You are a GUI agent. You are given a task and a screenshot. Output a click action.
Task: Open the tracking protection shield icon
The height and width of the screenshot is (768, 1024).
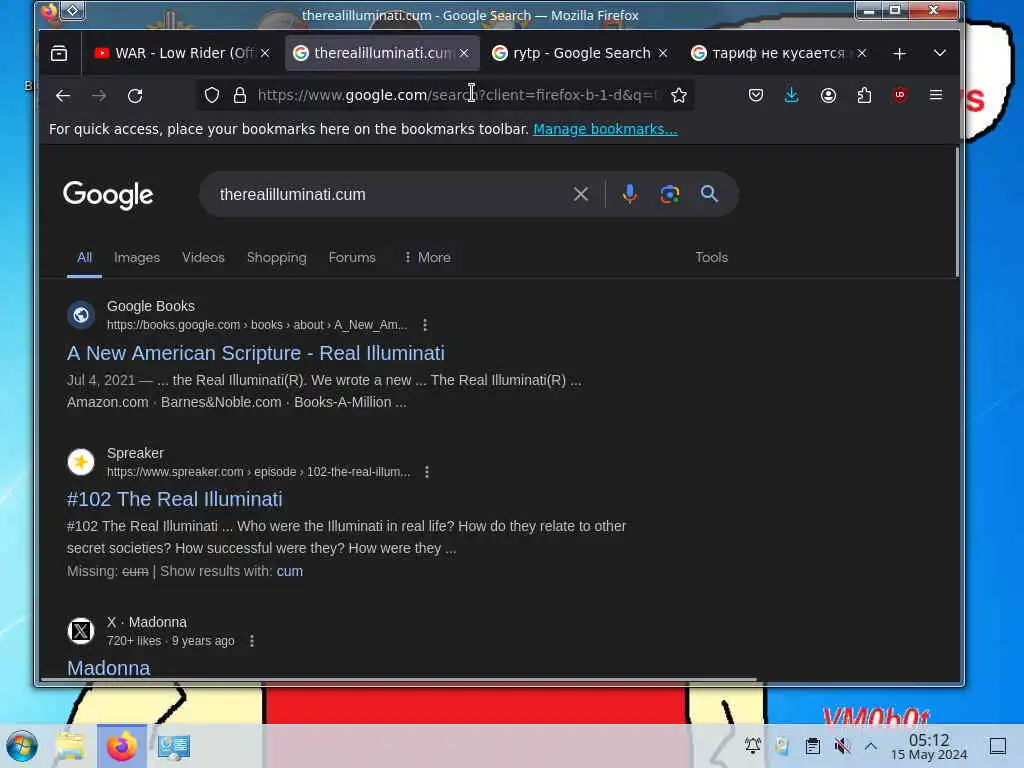212,95
